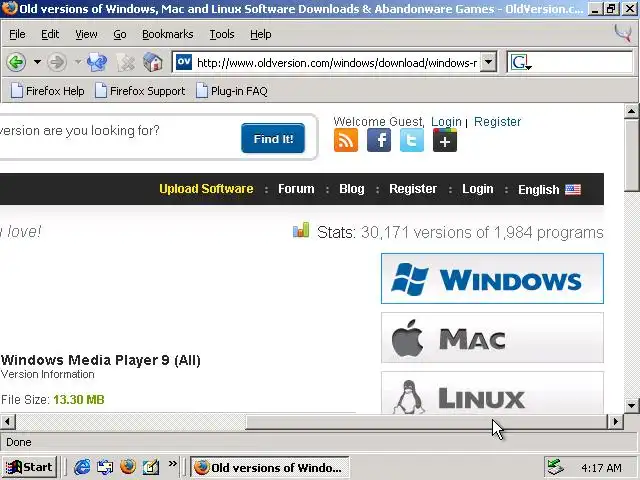Open Forum in the navigation bar
This screenshot has width=640, height=480.
[x=296, y=189]
